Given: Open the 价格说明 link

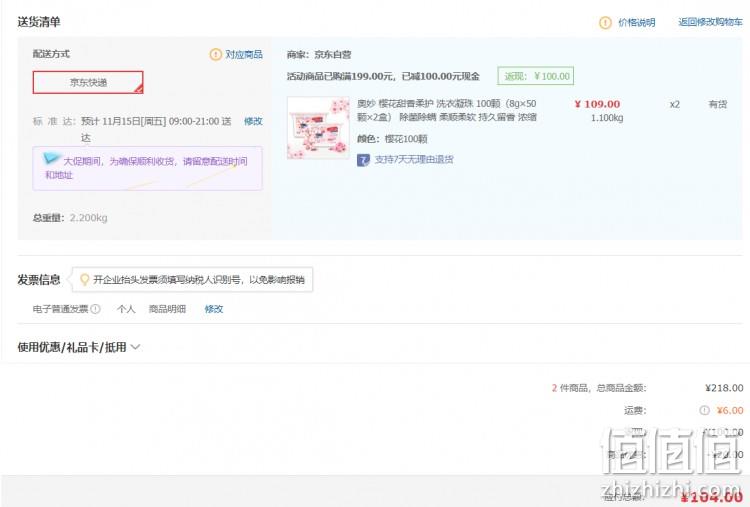Looking at the screenshot, I should tap(636, 22).
